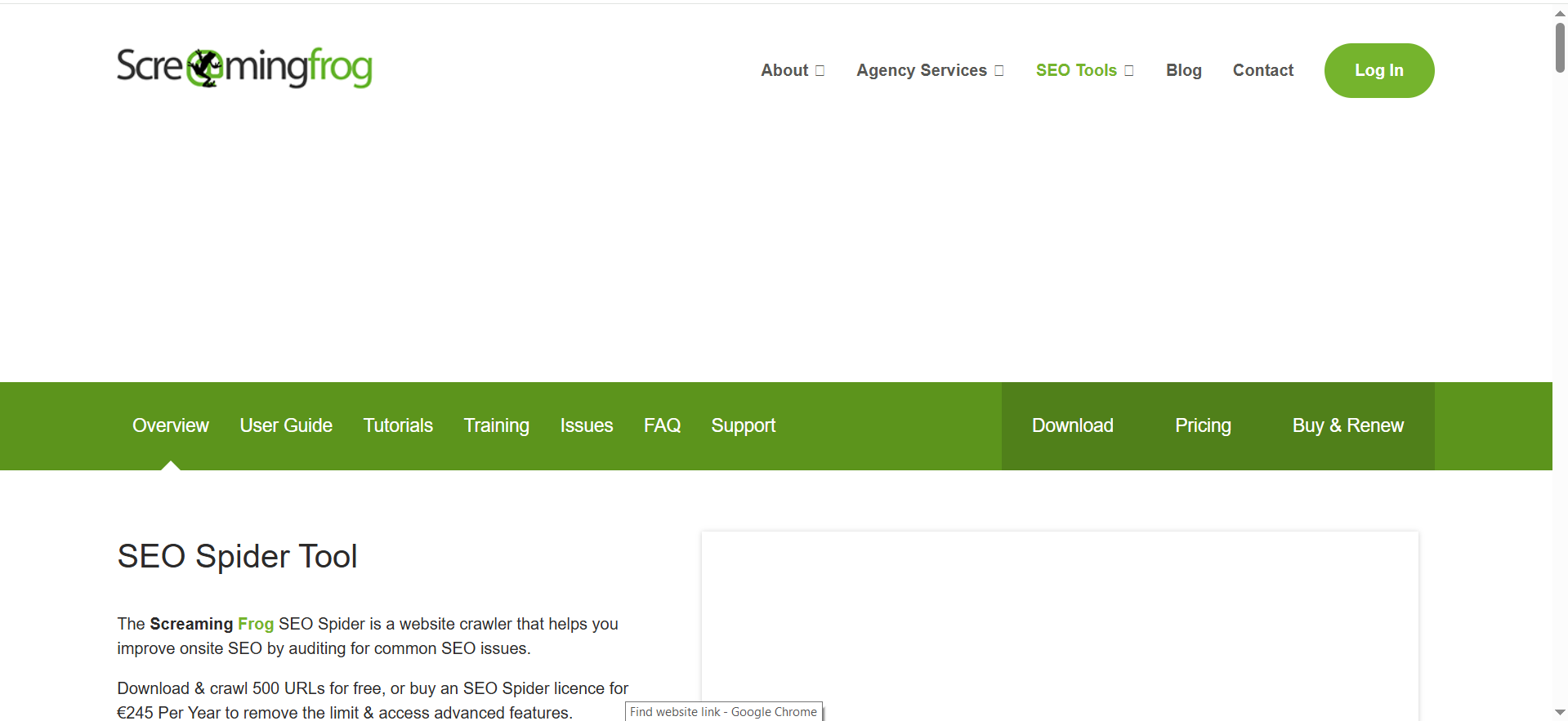Click Buy & Renew
This screenshot has width=1568, height=721.
1348,425
